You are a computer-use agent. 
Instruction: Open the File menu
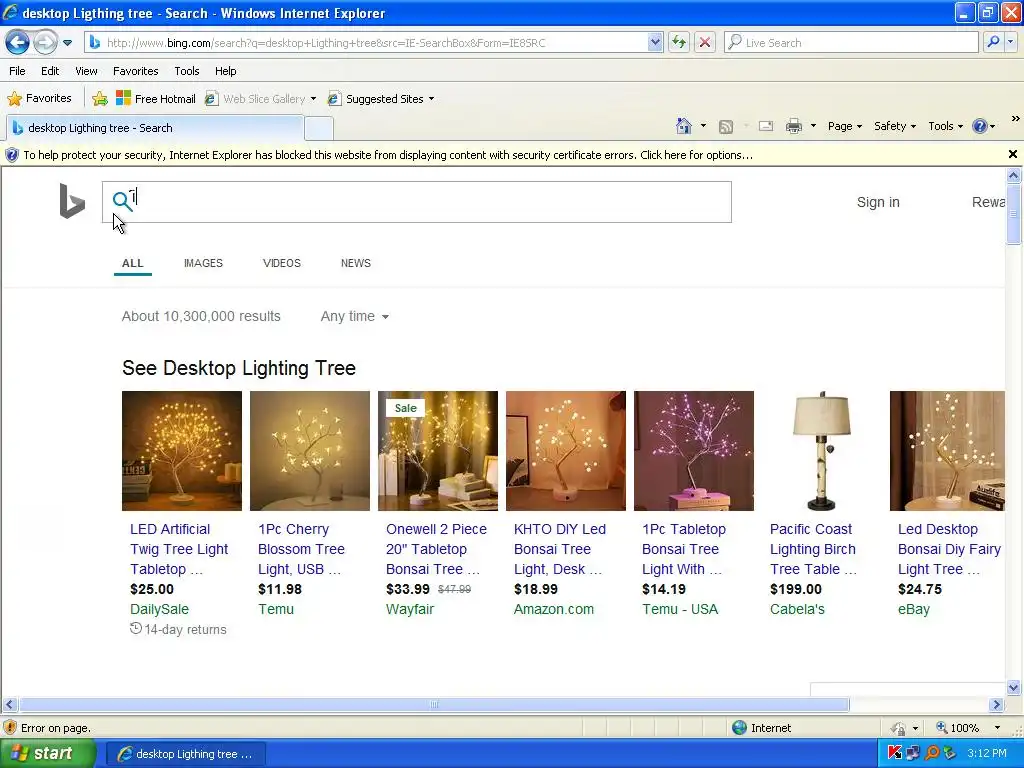coord(17,71)
